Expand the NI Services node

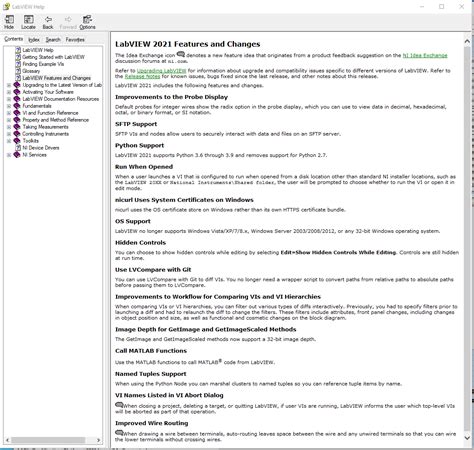tap(9, 155)
